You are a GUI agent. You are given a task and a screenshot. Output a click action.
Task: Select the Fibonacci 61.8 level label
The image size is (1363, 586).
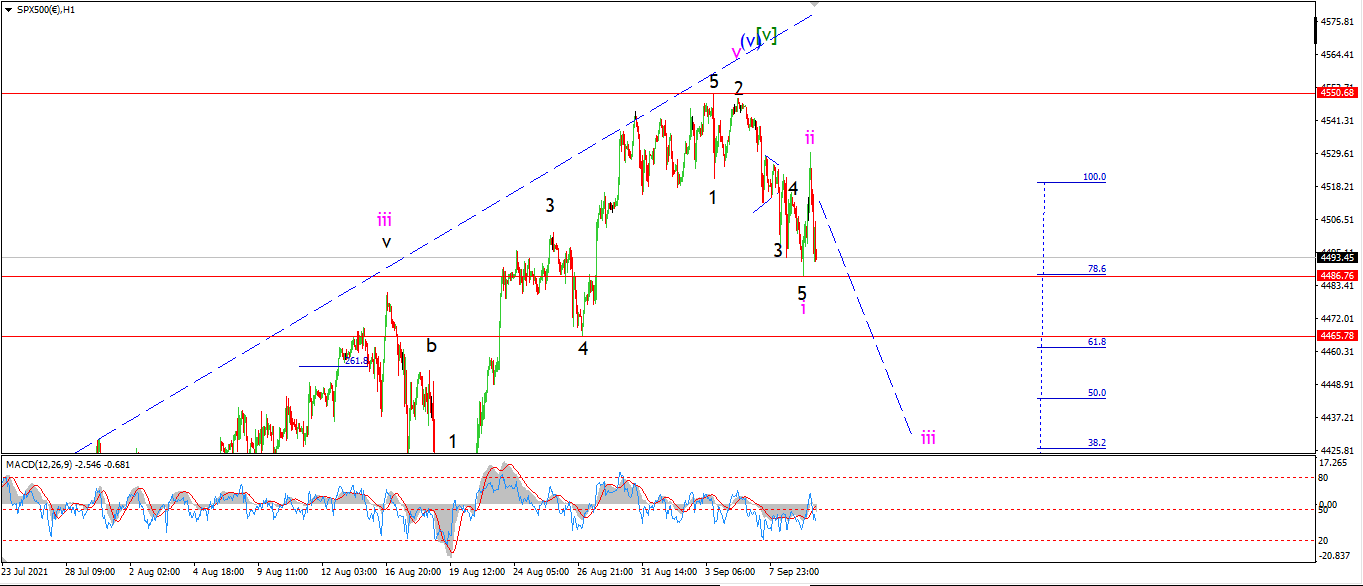point(1097,342)
